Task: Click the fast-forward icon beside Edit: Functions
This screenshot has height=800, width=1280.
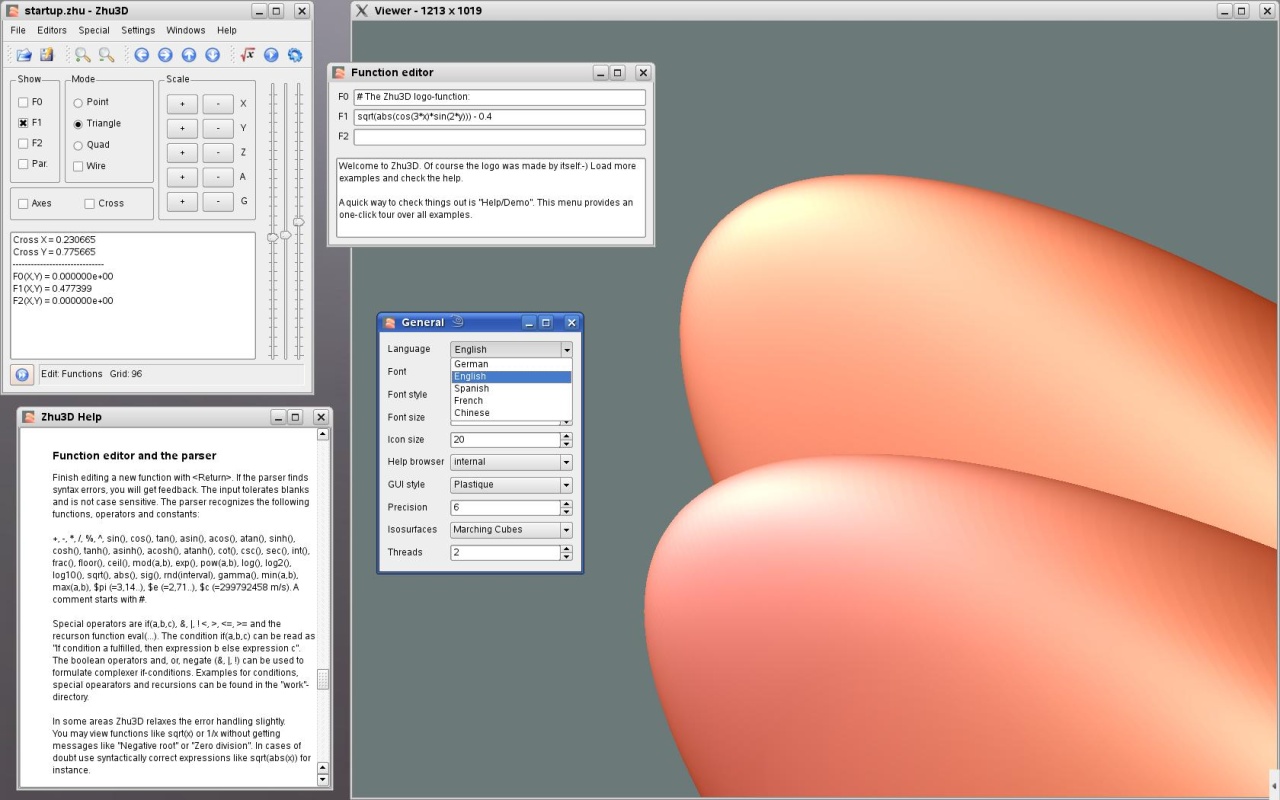Action: point(22,374)
